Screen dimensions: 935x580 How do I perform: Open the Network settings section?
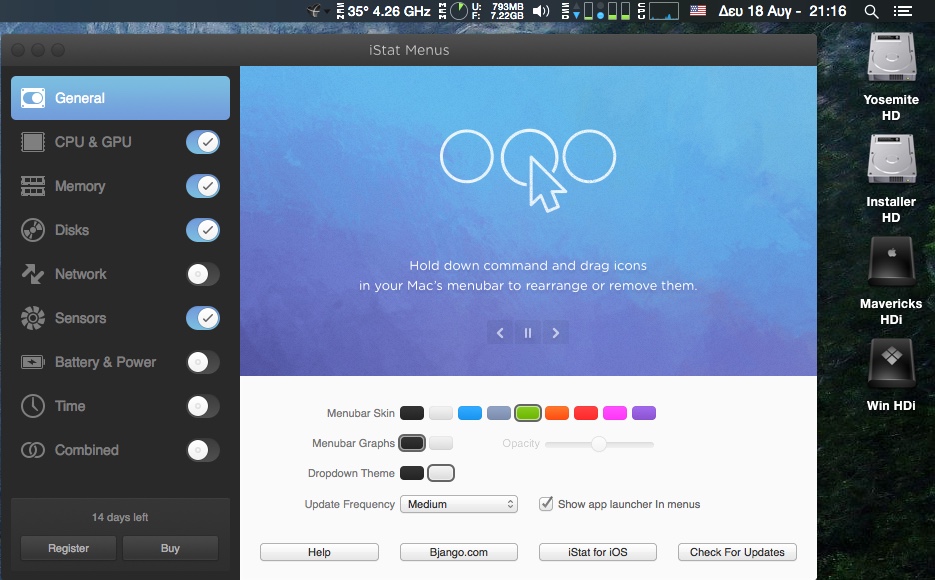click(x=81, y=274)
